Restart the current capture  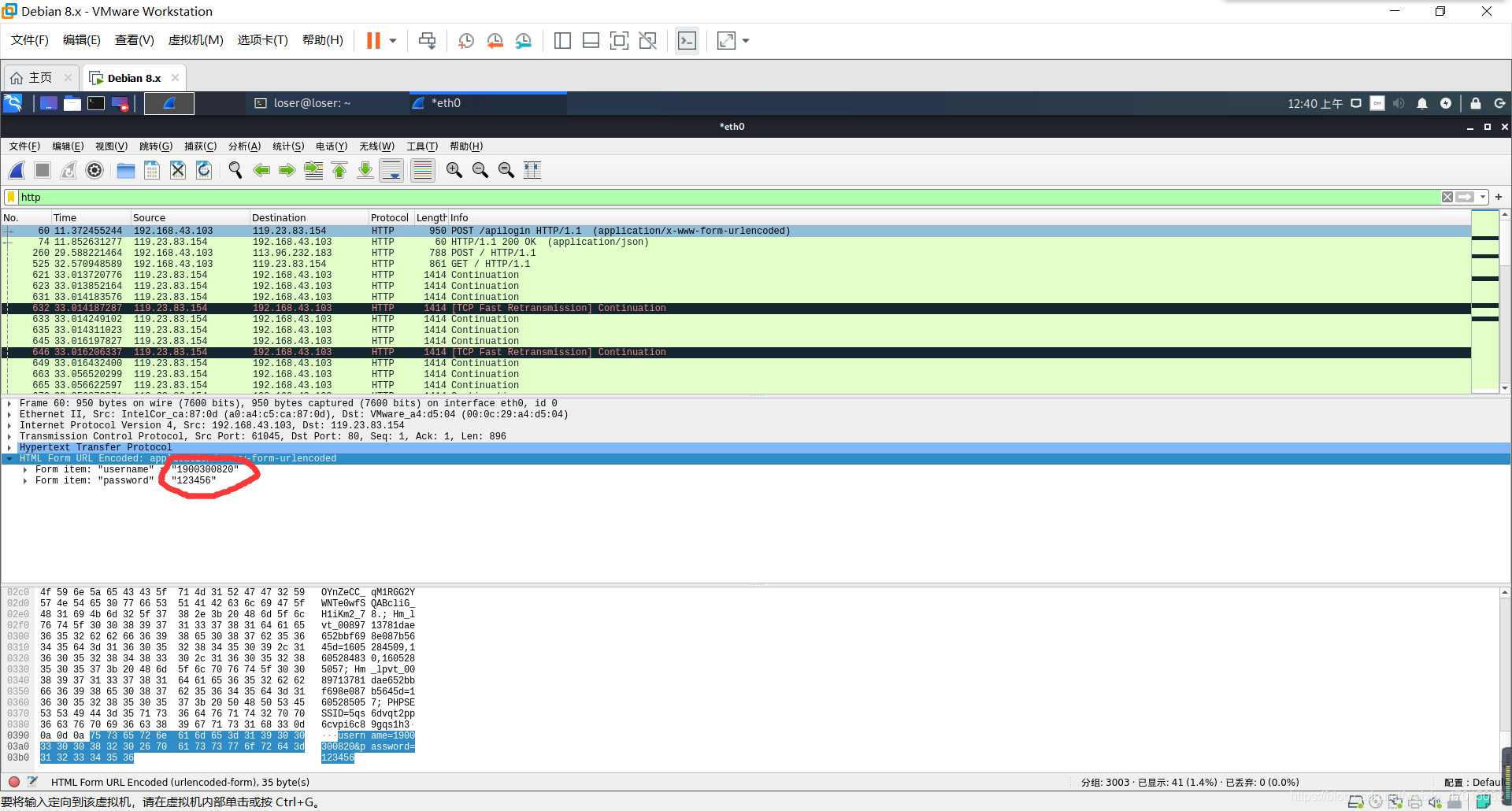[x=69, y=170]
